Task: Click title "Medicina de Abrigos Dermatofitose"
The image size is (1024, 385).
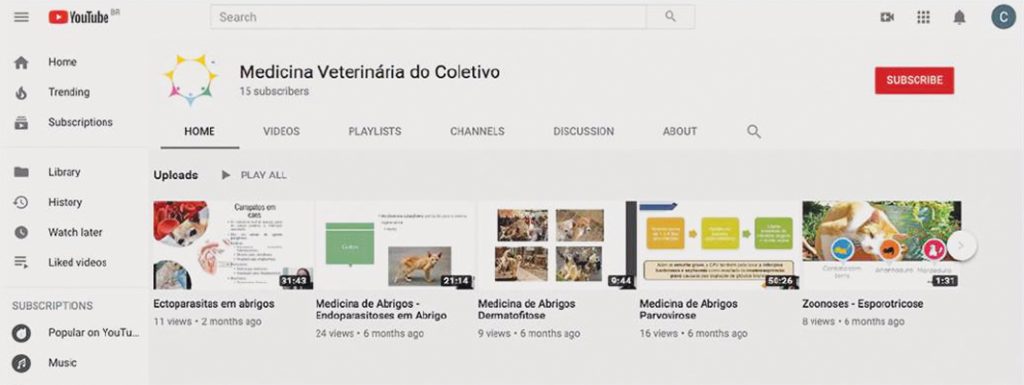Action: pos(526,310)
